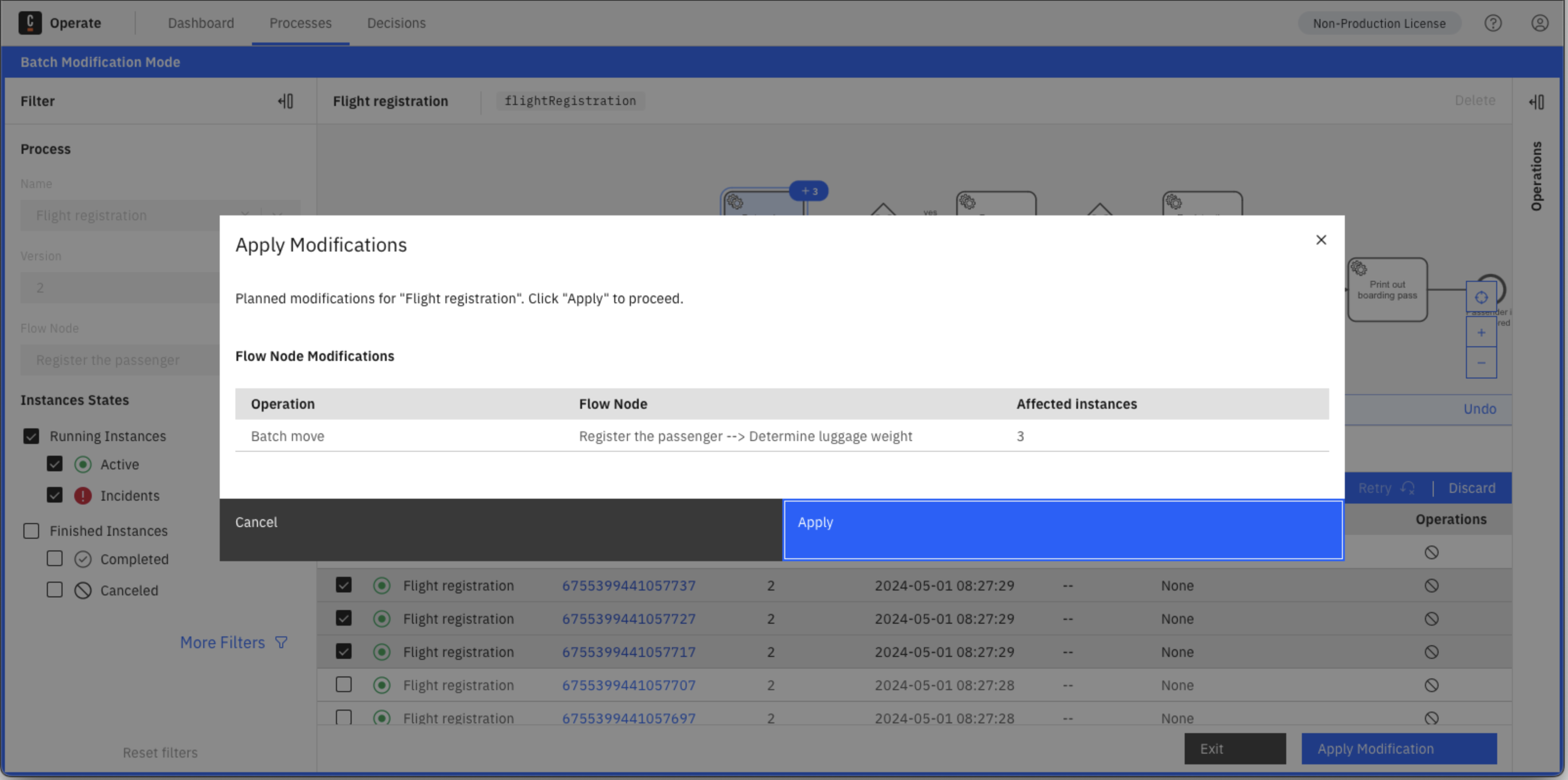The width and height of the screenshot is (1568, 780).
Task: Select instance 6755399441057707 row checkbox
Action: coord(343,684)
